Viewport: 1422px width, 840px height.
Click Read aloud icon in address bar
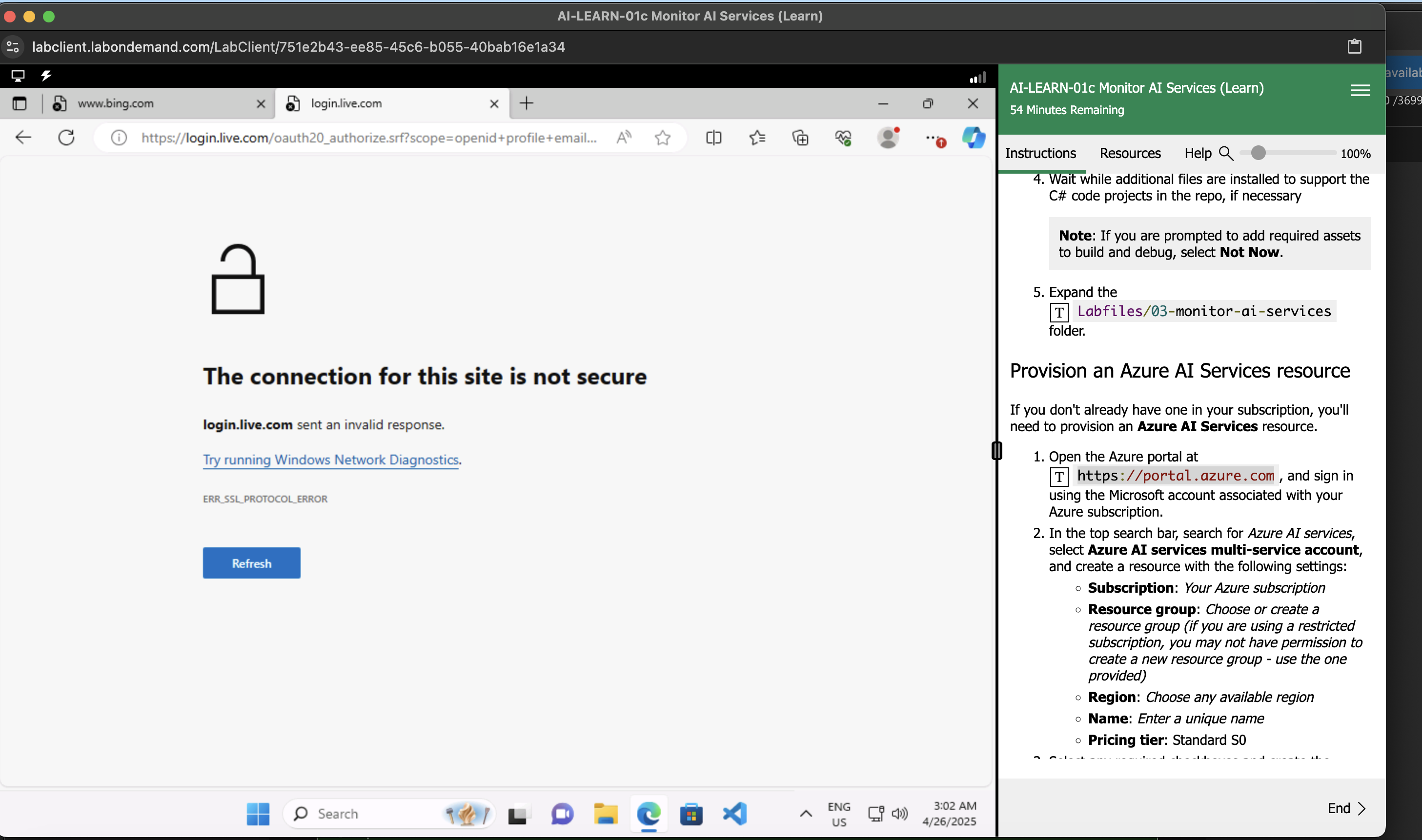coord(623,138)
